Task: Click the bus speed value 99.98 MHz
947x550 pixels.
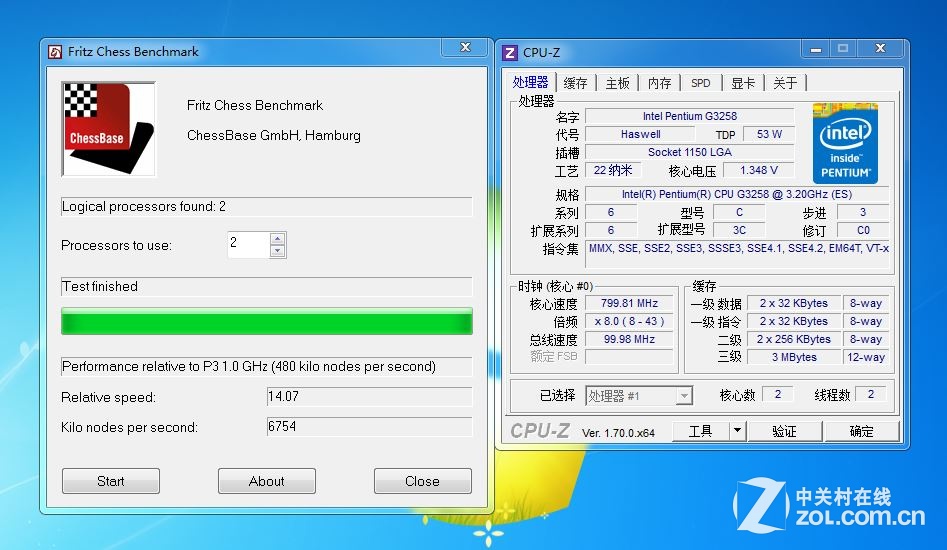Action: click(x=629, y=339)
